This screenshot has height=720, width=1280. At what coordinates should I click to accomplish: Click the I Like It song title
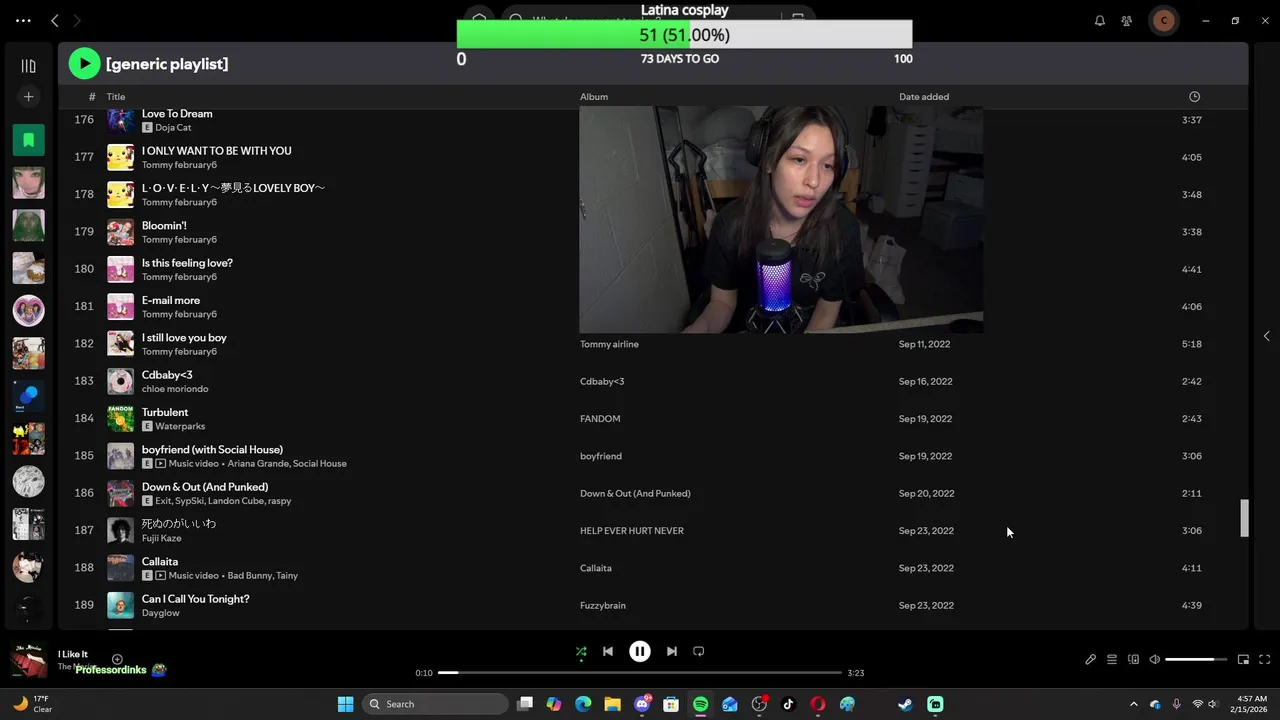[x=73, y=654]
